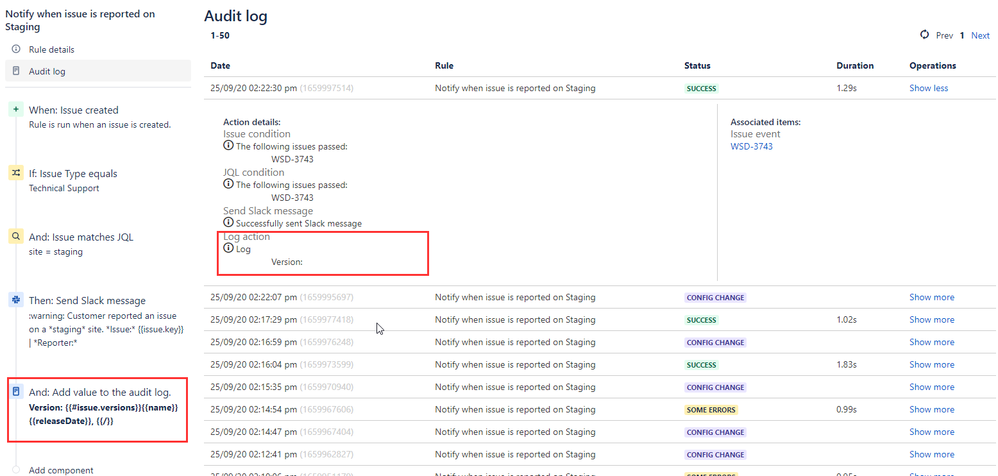
Task: Click the info icon beside Log entry
Action: (x=228, y=249)
